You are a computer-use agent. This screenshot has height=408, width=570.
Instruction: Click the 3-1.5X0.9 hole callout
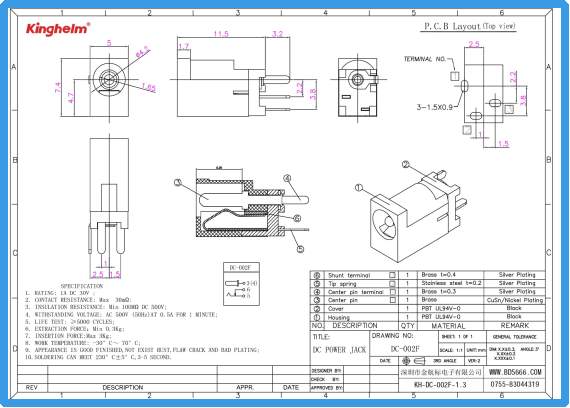434,107
